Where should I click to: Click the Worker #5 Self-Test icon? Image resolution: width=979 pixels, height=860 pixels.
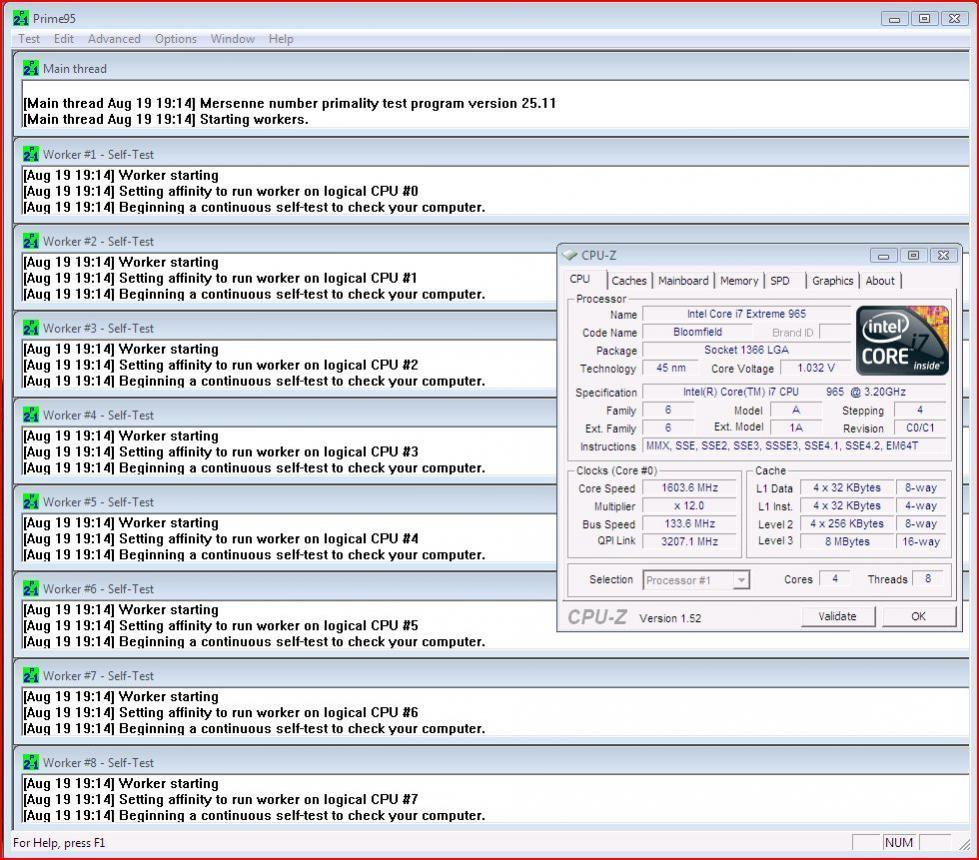pos(31,501)
